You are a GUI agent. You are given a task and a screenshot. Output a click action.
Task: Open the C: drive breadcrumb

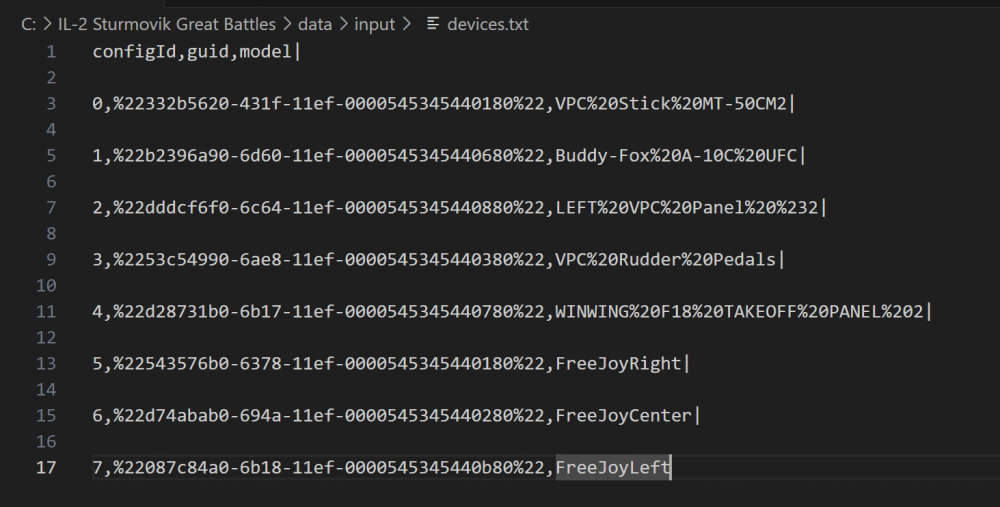click(27, 23)
